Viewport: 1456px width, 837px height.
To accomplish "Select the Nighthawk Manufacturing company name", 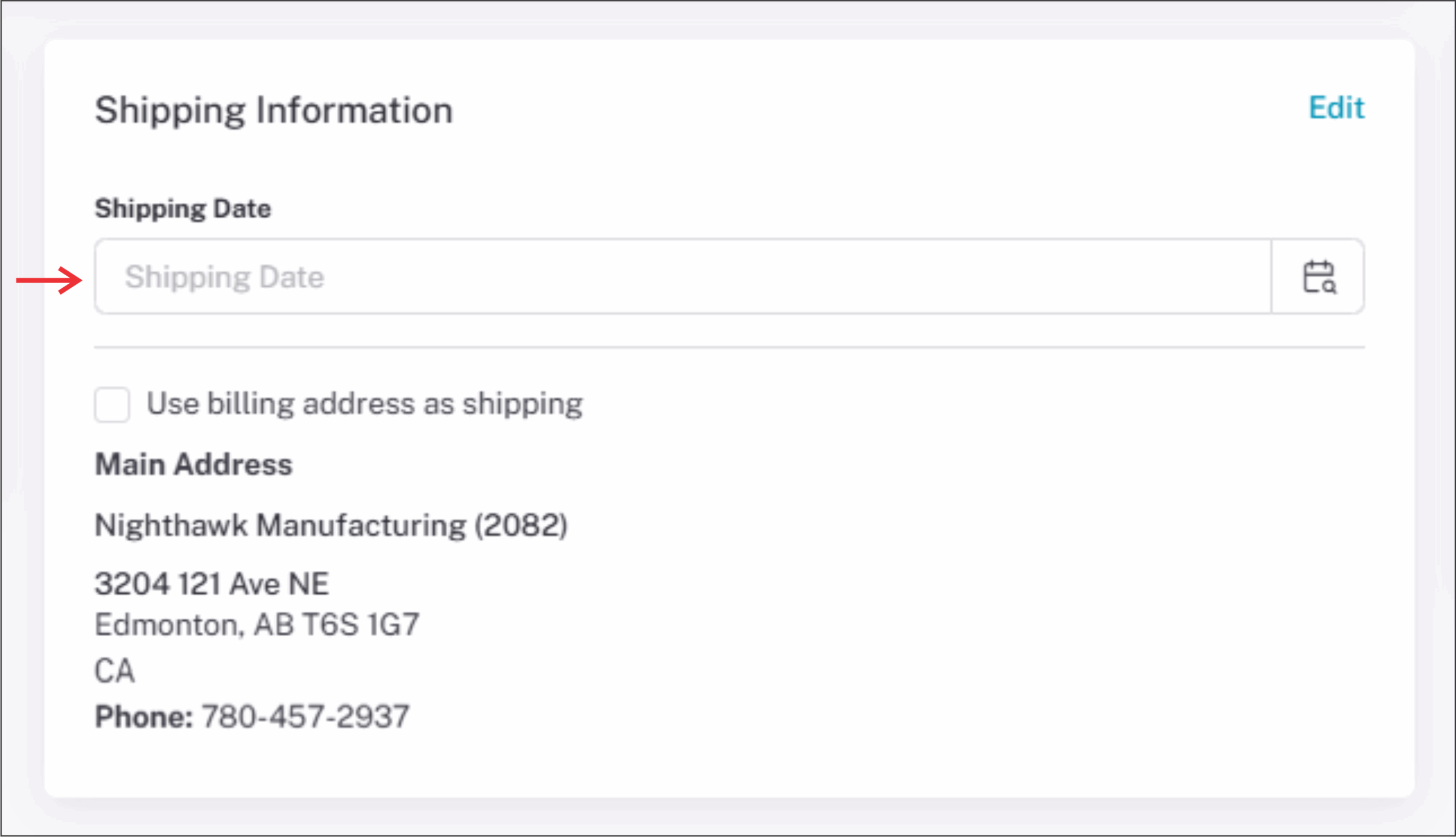I will pyautogui.click(x=280, y=525).
